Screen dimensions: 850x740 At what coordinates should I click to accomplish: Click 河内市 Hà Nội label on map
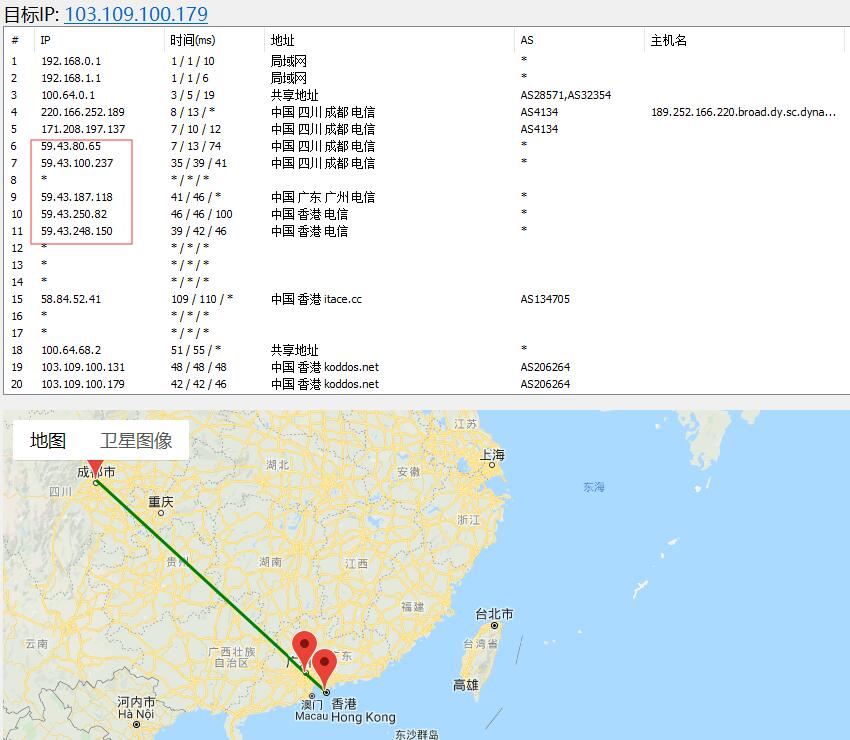(136, 708)
